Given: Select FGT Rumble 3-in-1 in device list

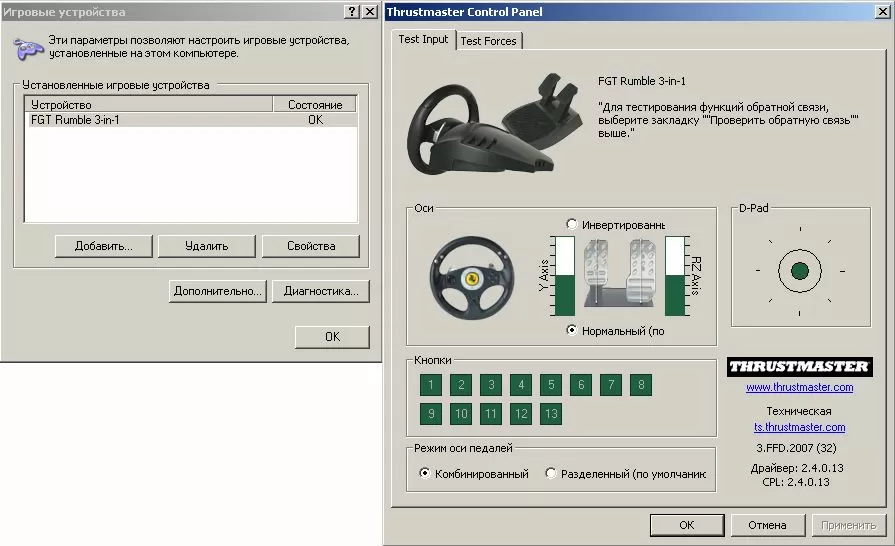Looking at the screenshot, I should click(192, 120).
